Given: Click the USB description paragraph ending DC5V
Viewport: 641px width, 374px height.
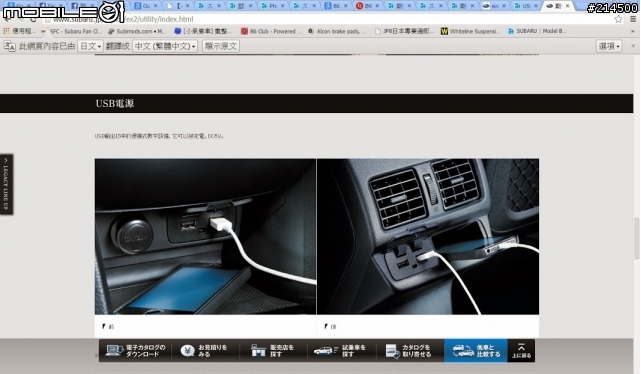Looking at the screenshot, I should tap(159, 136).
